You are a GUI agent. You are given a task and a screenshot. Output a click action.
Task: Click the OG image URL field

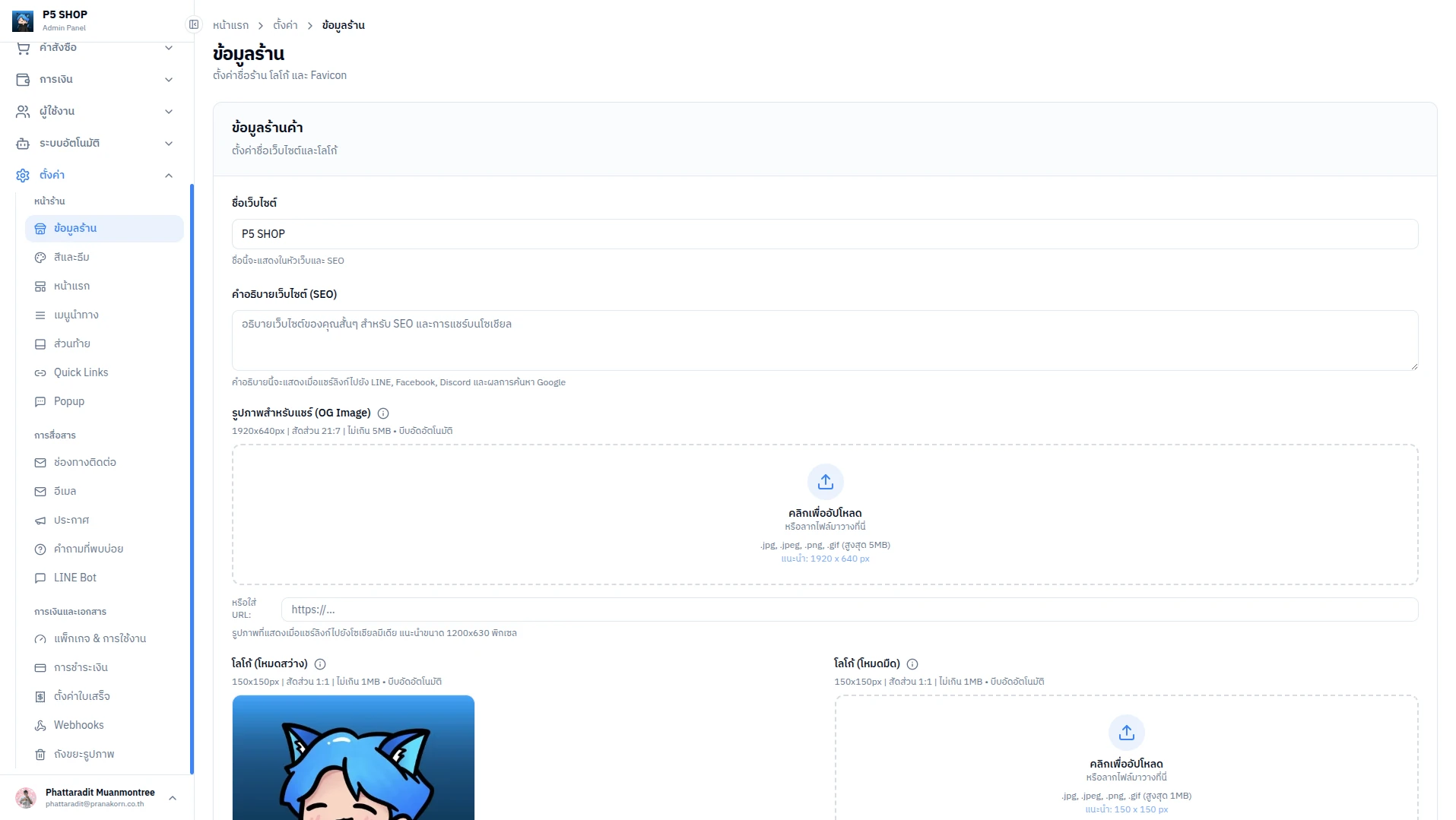click(x=849, y=609)
